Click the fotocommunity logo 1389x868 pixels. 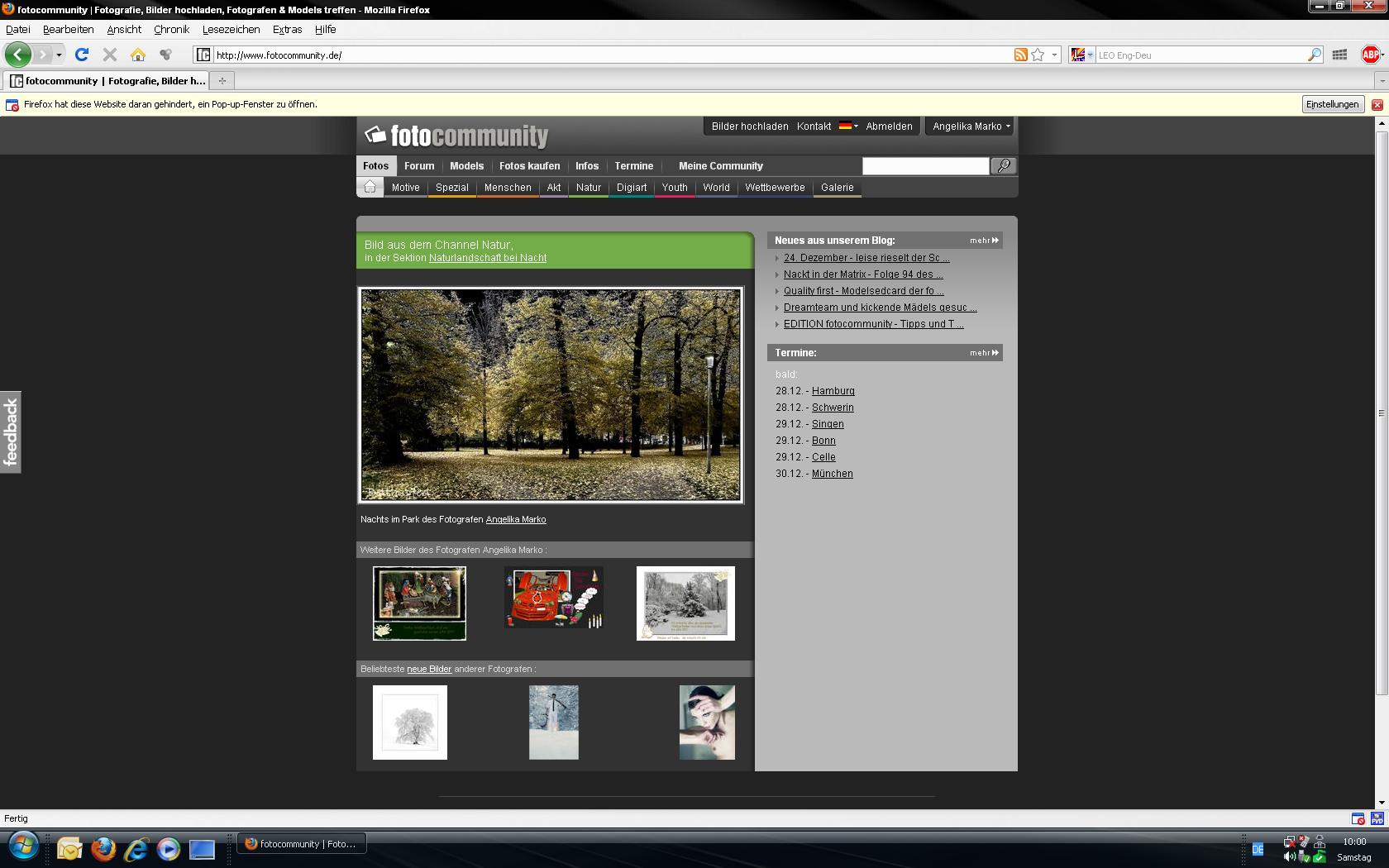pos(456,136)
